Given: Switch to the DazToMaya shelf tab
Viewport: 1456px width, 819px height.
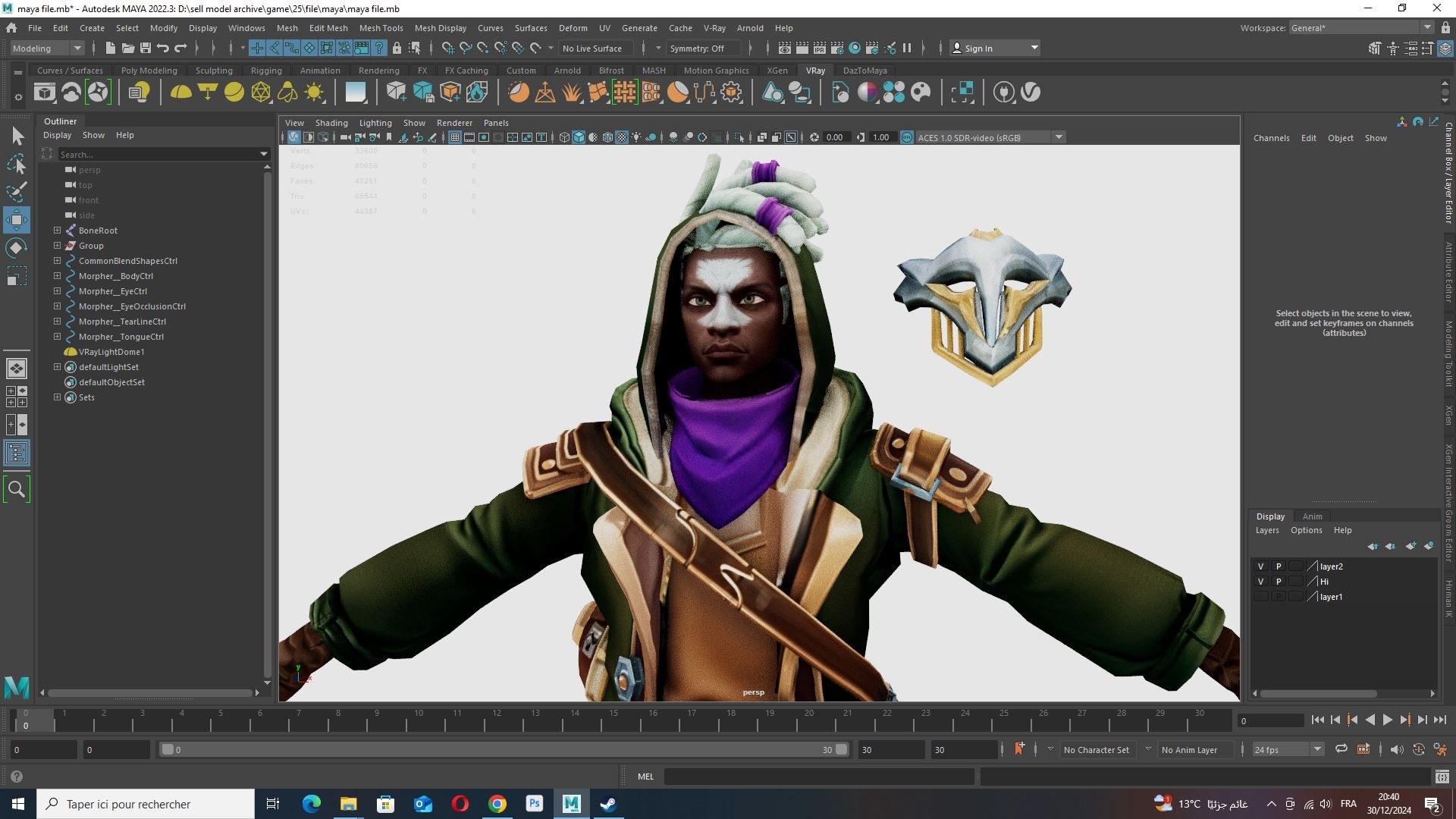Looking at the screenshot, I should [x=864, y=71].
